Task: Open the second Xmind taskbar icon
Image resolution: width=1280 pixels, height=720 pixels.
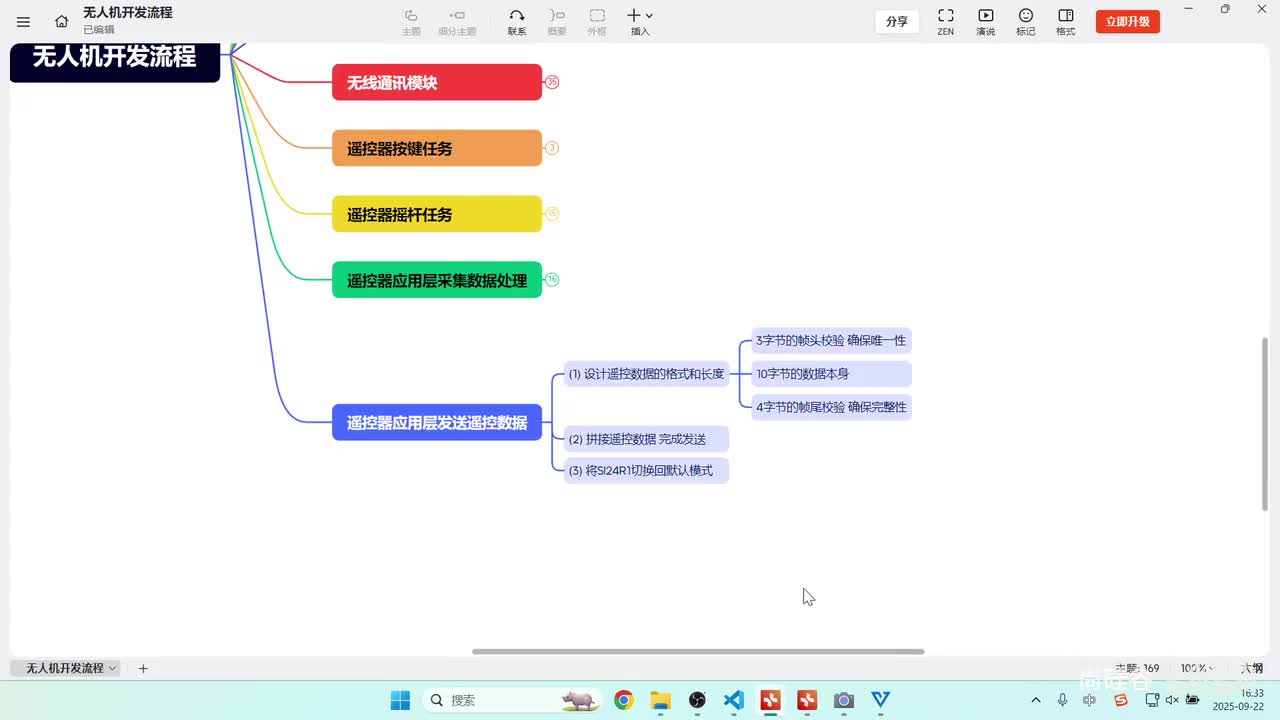Action: [807, 700]
